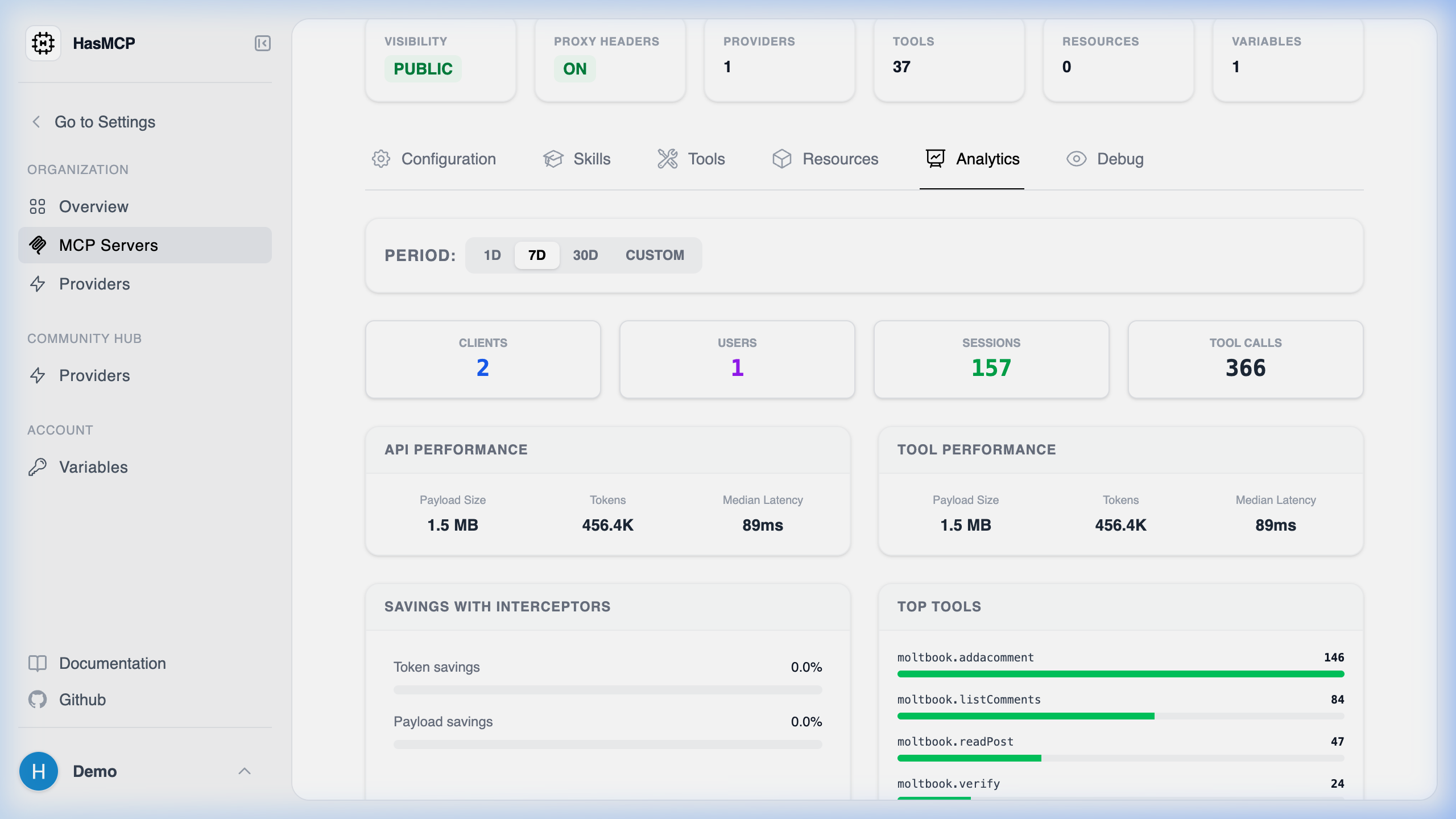Select MCP Servers in the sidebar

(x=108, y=245)
